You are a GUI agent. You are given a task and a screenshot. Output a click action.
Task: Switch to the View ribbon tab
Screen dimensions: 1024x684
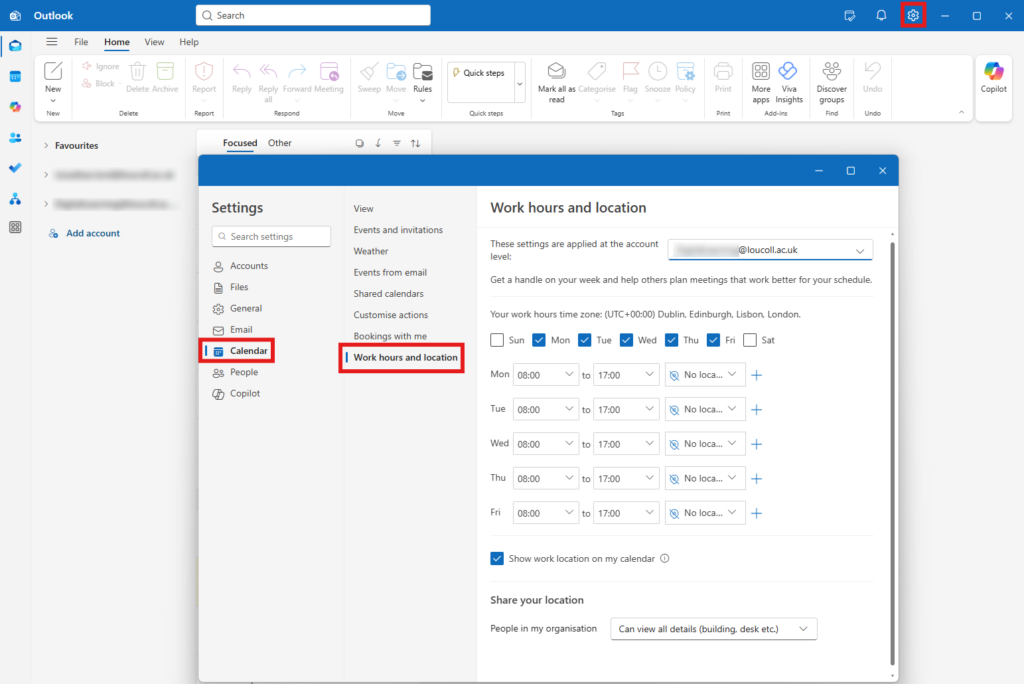154,42
